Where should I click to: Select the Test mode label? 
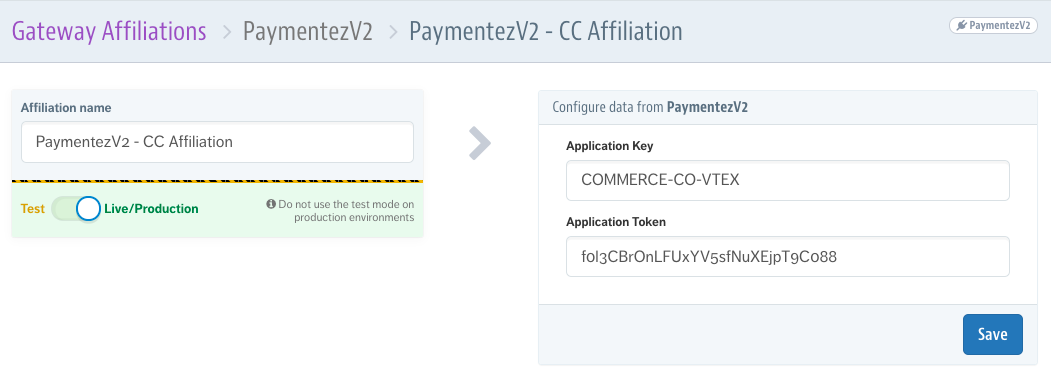(x=33, y=209)
